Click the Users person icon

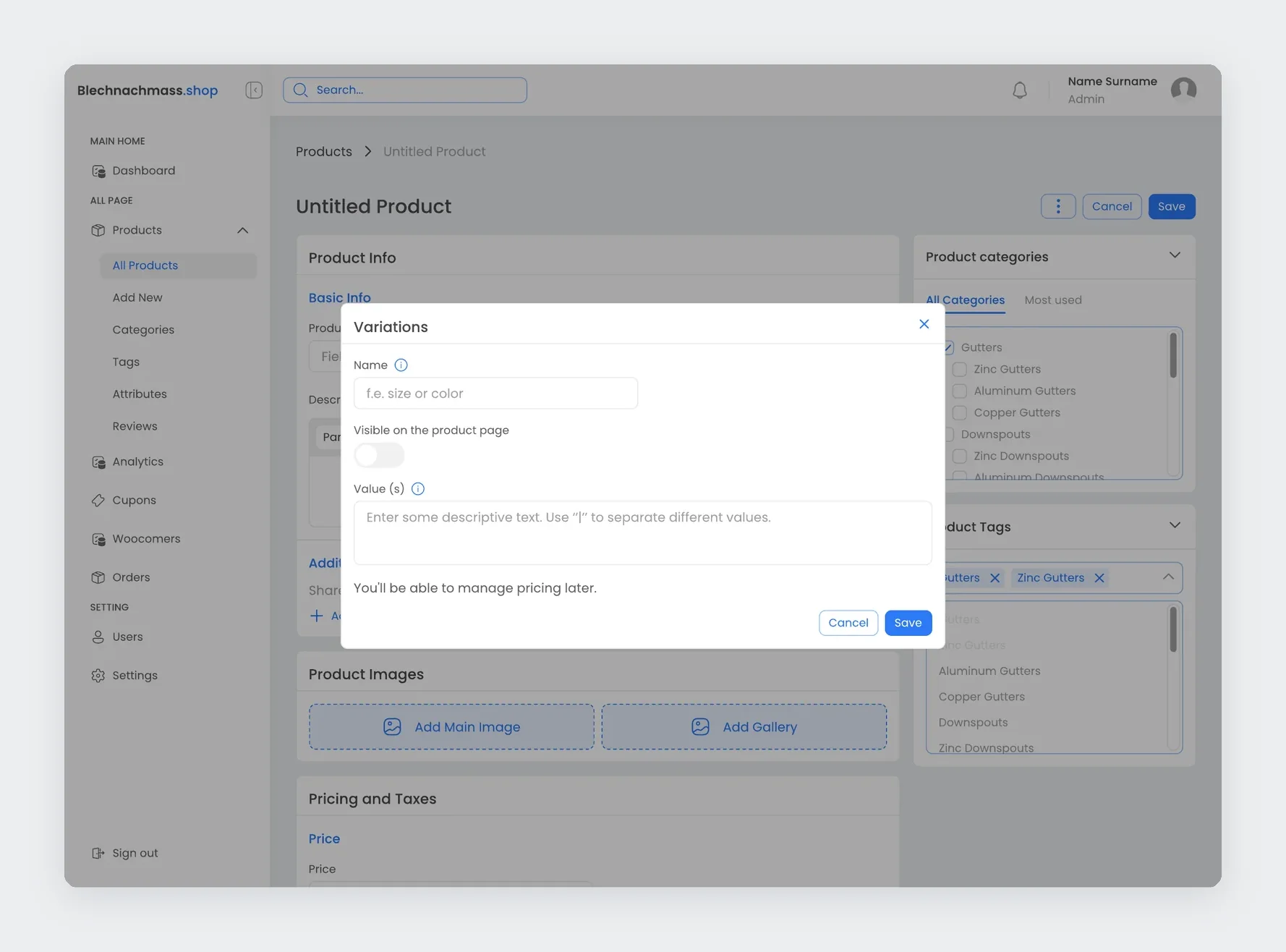click(x=98, y=637)
